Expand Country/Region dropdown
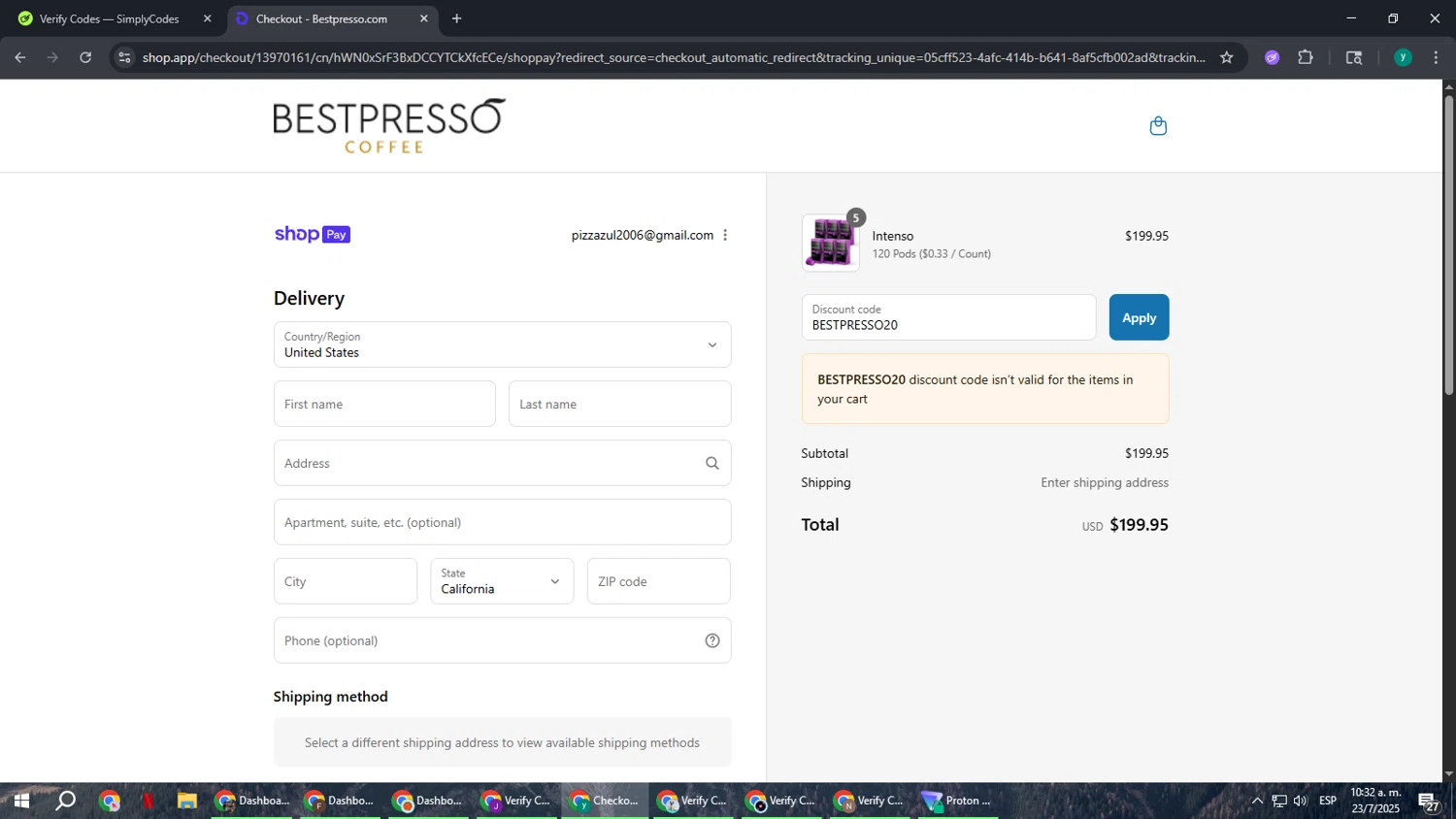The width and height of the screenshot is (1456, 819). (502, 344)
